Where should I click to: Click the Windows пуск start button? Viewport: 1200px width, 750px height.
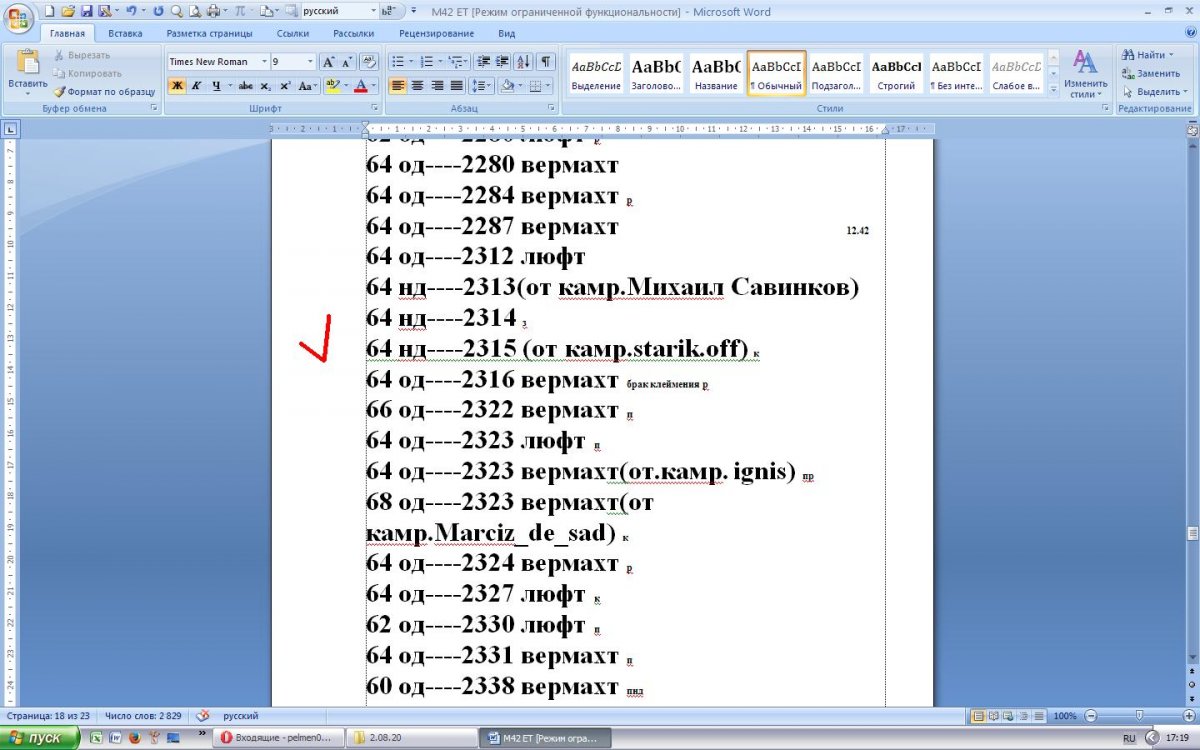(40, 738)
